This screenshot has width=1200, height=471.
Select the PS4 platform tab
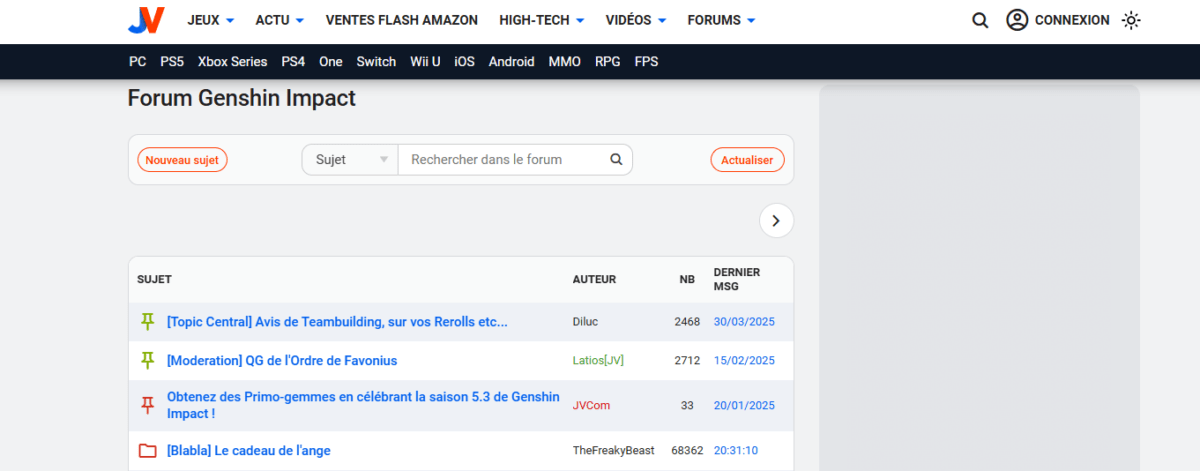[293, 62]
